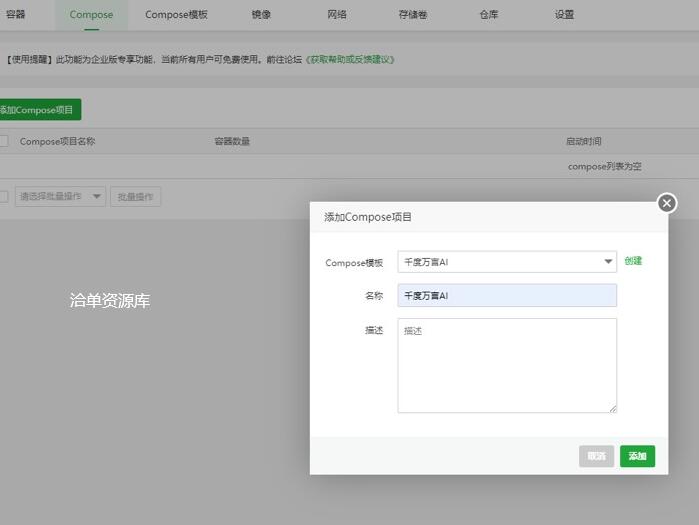Open the 网络 tab

coord(337,14)
